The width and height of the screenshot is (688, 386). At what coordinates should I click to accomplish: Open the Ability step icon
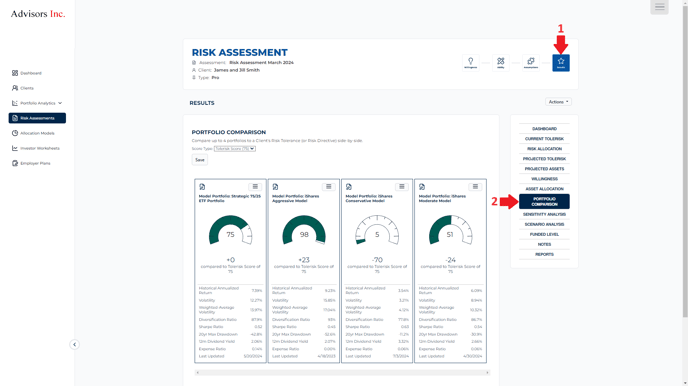(x=501, y=63)
